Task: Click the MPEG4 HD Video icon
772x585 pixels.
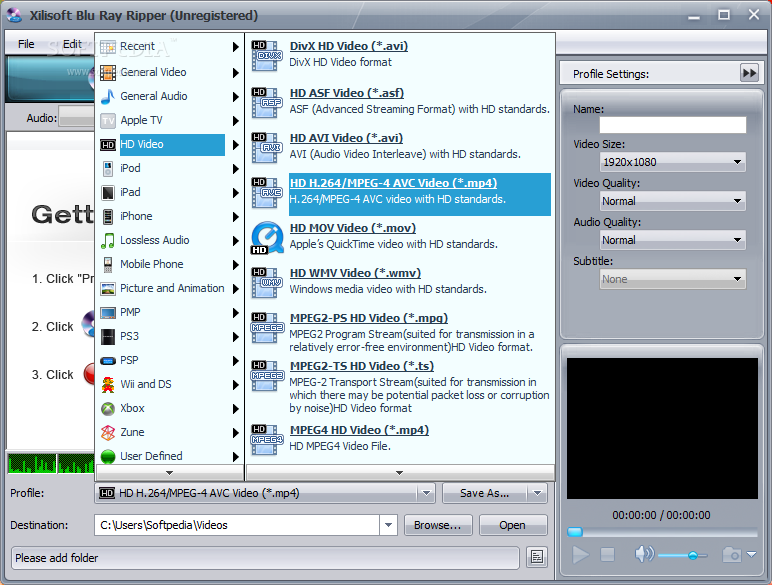Action: point(267,439)
